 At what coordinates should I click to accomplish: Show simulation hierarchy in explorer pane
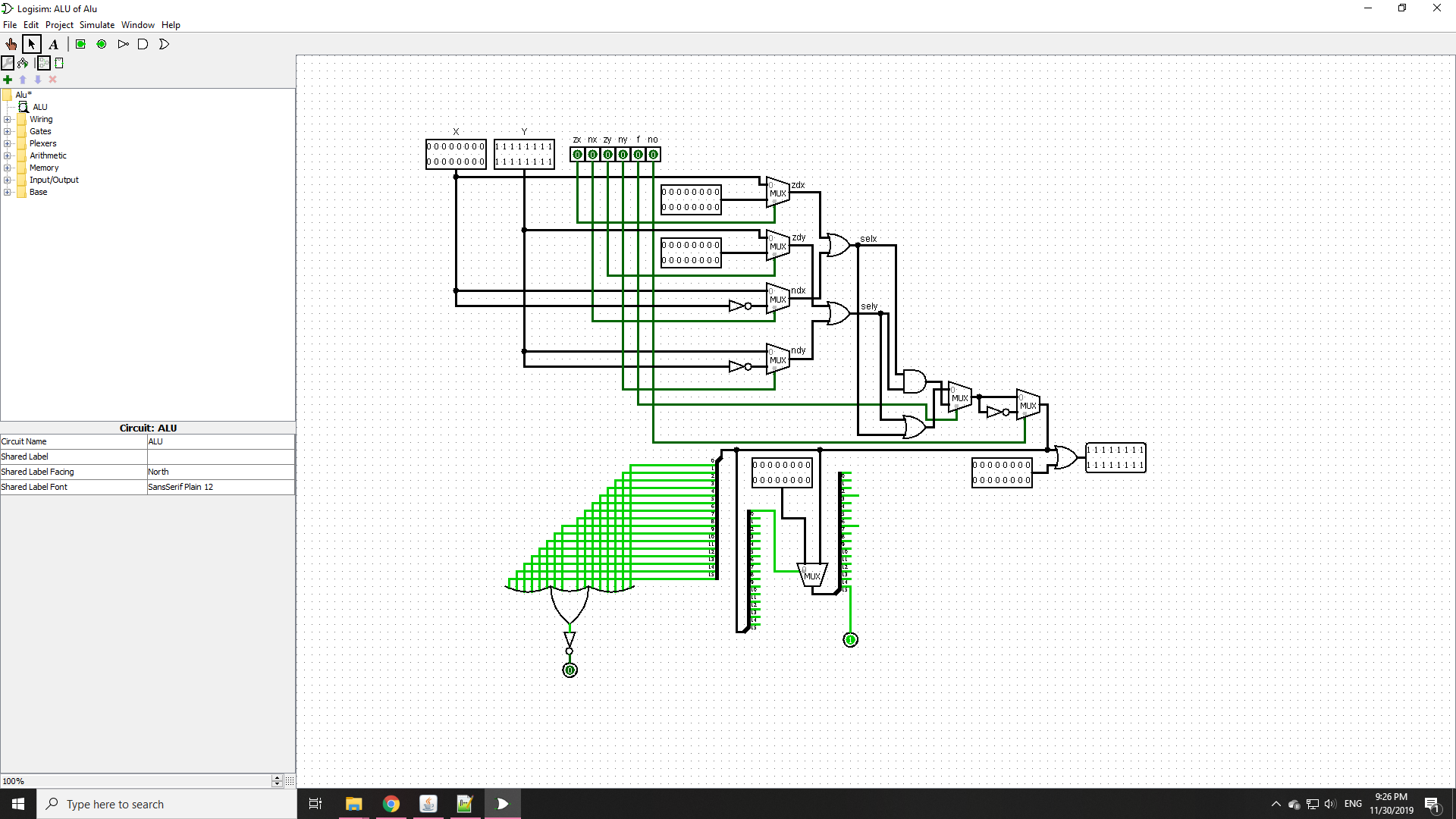24,63
